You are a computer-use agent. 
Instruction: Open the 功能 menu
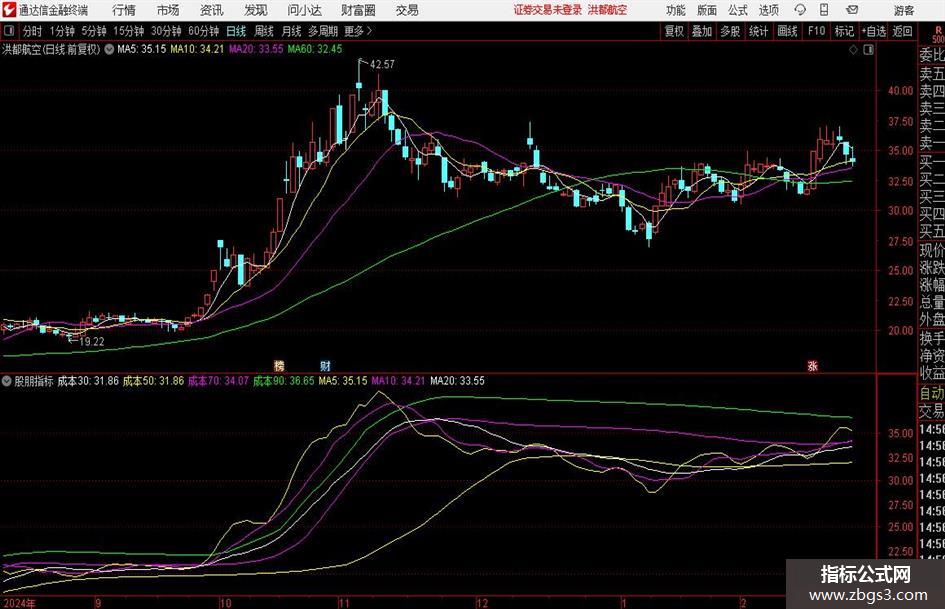point(676,10)
